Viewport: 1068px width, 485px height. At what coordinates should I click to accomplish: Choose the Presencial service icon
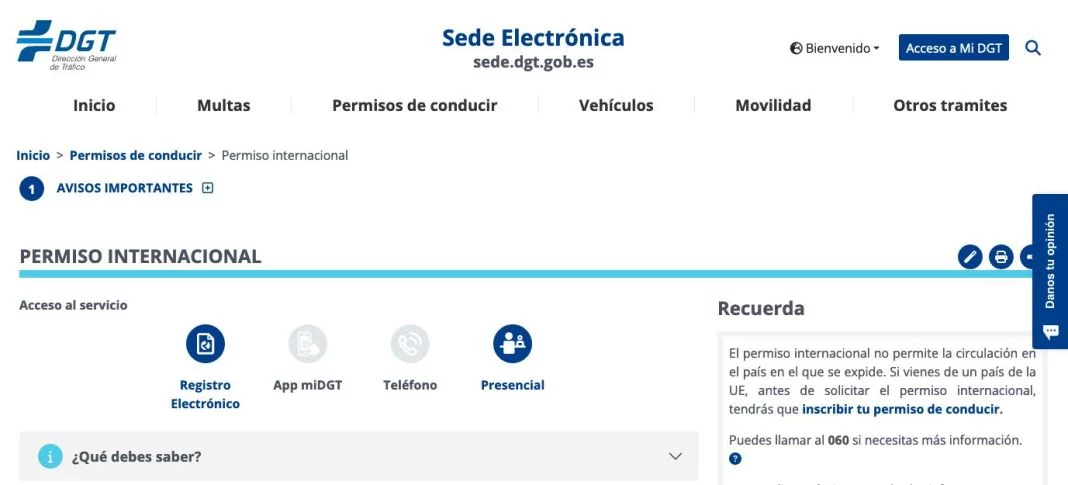pos(512,344)
